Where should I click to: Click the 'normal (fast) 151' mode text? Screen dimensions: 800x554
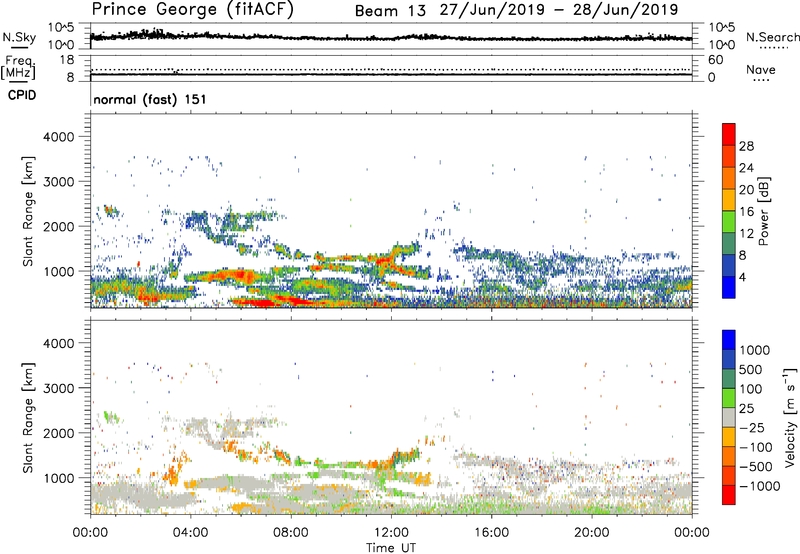pyautogui.click(x=150, y=99)
